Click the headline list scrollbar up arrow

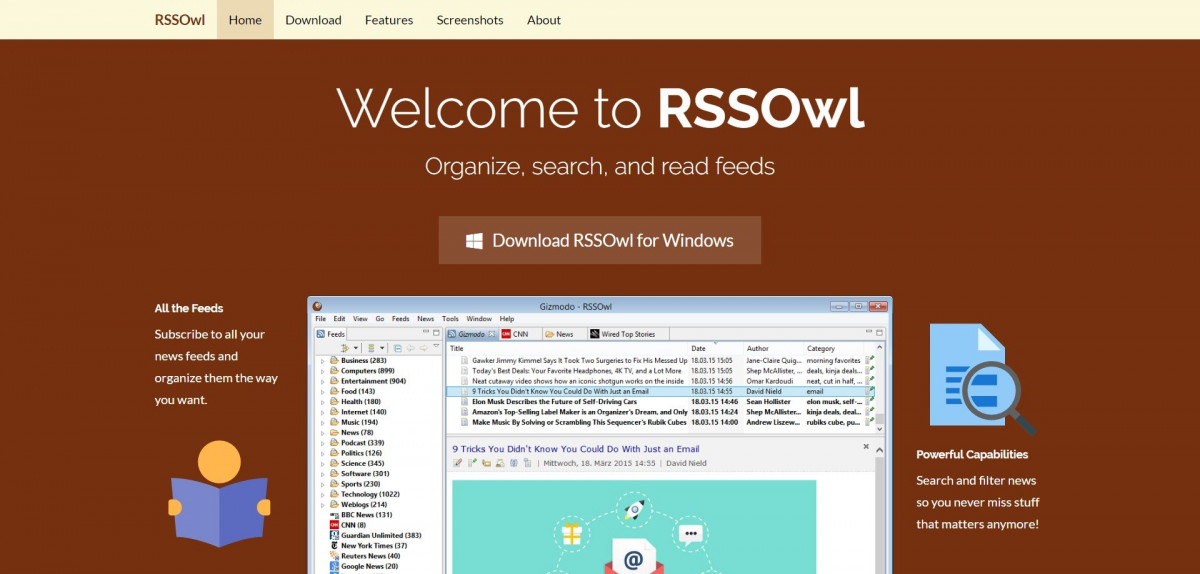[x=879, y=347]
